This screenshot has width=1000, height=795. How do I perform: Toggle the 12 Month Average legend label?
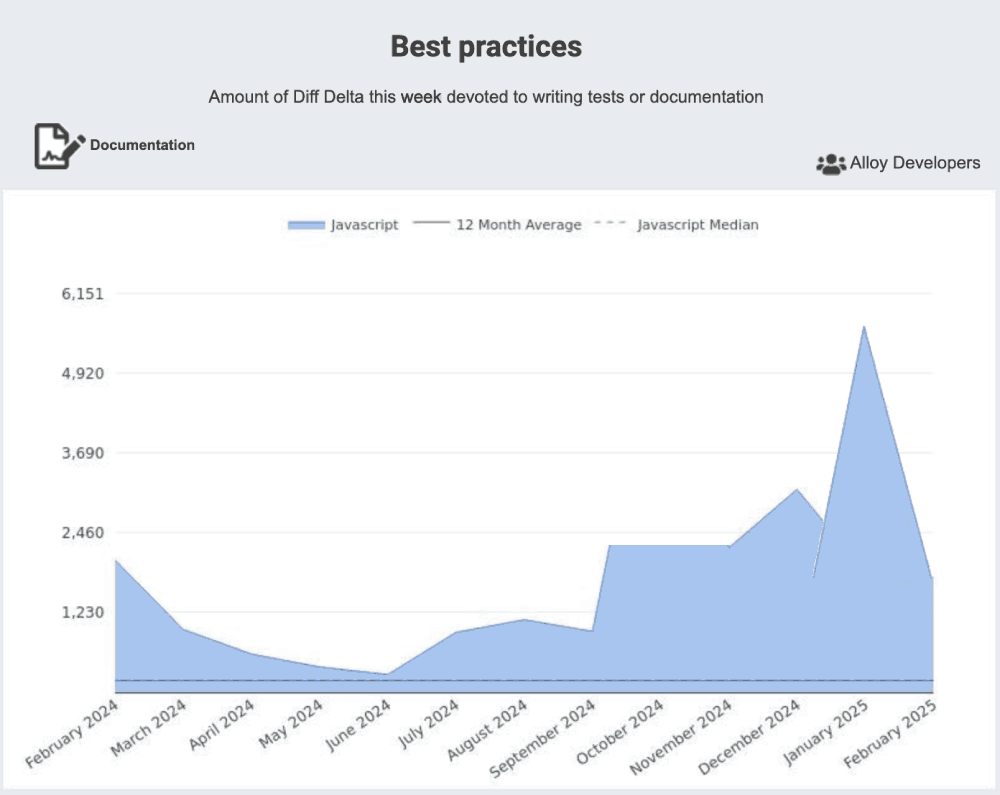coord(518,226)
